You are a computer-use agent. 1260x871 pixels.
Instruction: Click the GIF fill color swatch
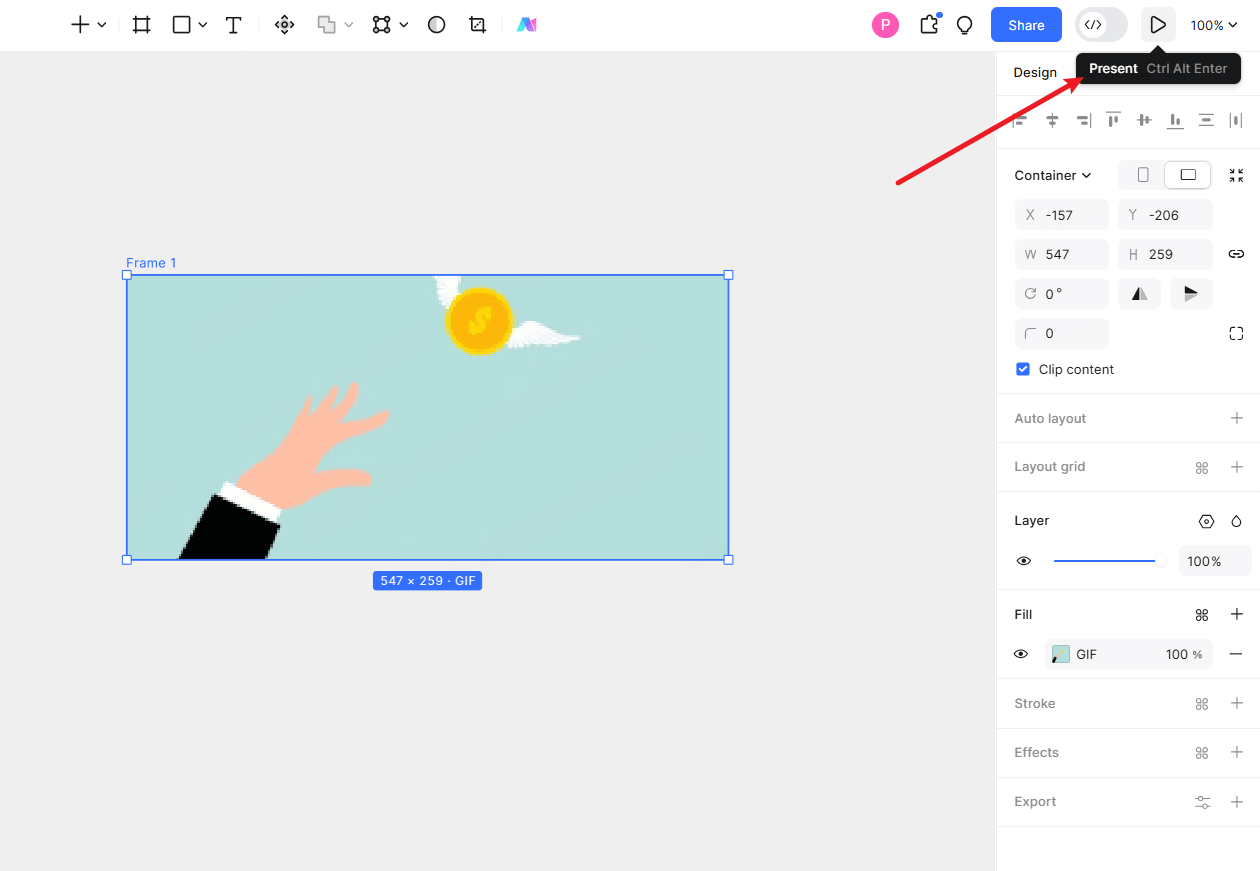click(x=1061, y=654)
